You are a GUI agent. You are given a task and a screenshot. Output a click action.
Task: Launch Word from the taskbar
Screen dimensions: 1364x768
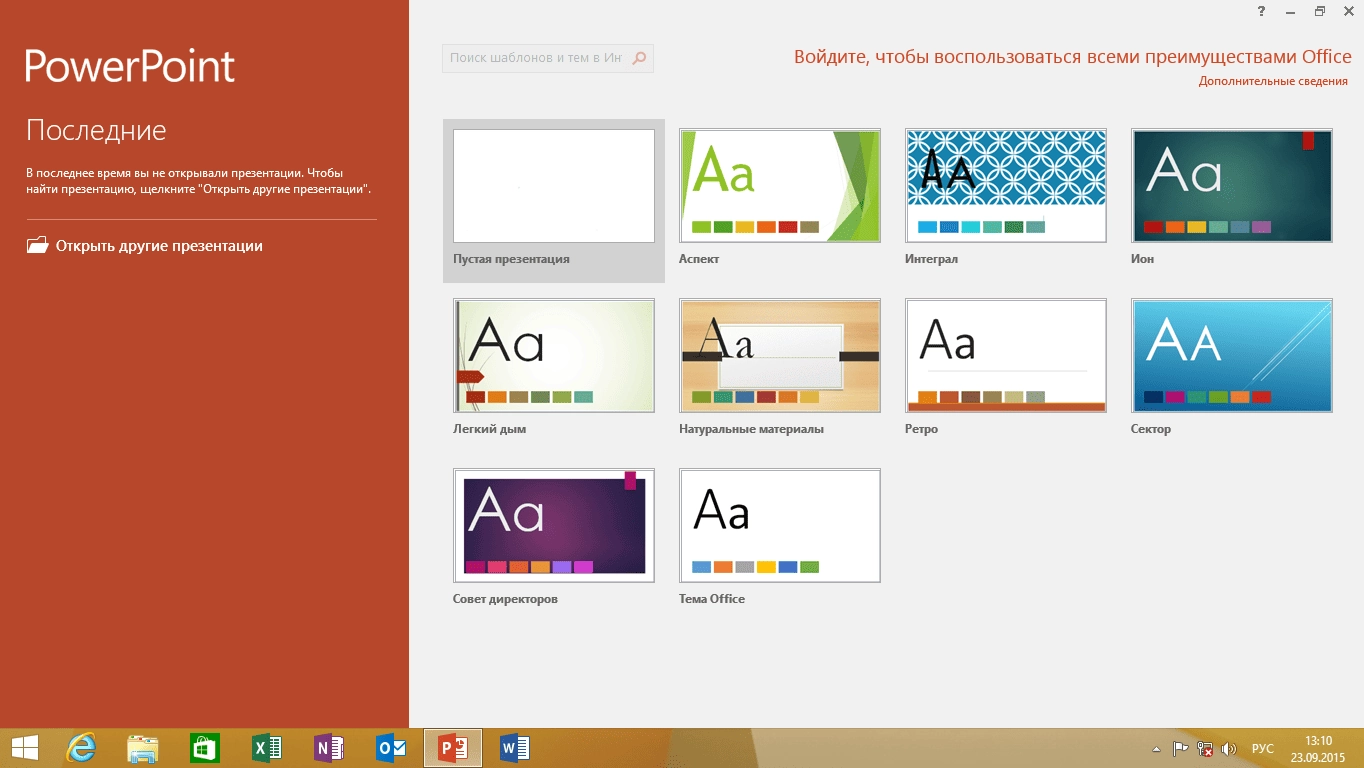pyautogui.click(x=515, y=748)
